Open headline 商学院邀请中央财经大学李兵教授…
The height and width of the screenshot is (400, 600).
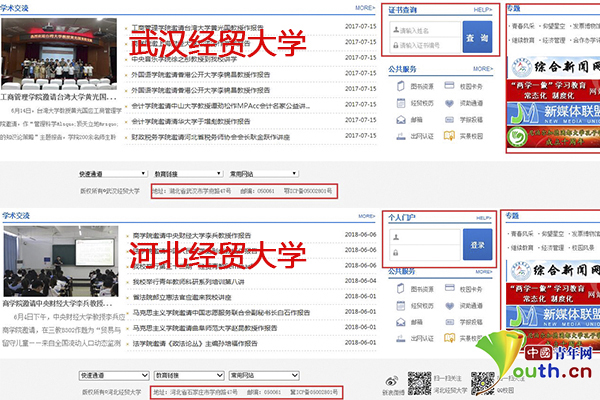tap(57, 304)
